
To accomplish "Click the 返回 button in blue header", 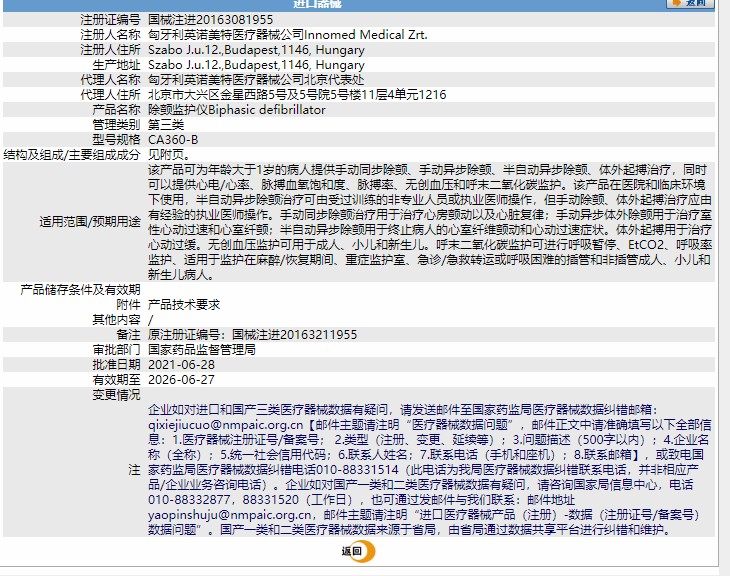I will [x=690, y=3].
